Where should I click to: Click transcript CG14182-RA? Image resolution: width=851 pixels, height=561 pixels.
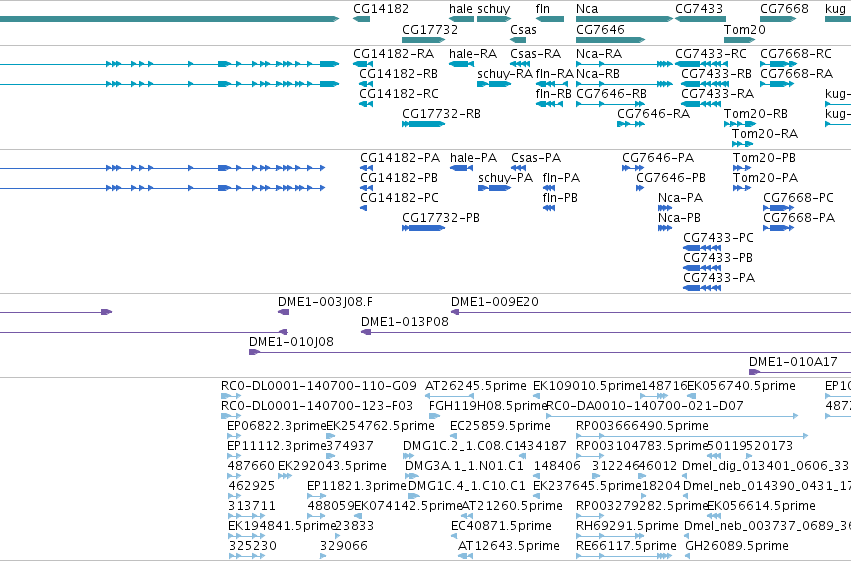point(393,54)
